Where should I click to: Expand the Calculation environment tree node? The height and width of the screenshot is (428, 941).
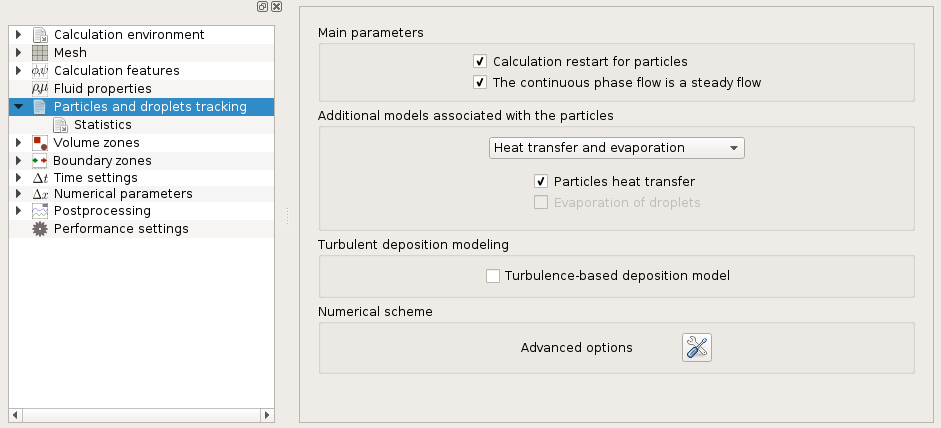pos(19,35)
